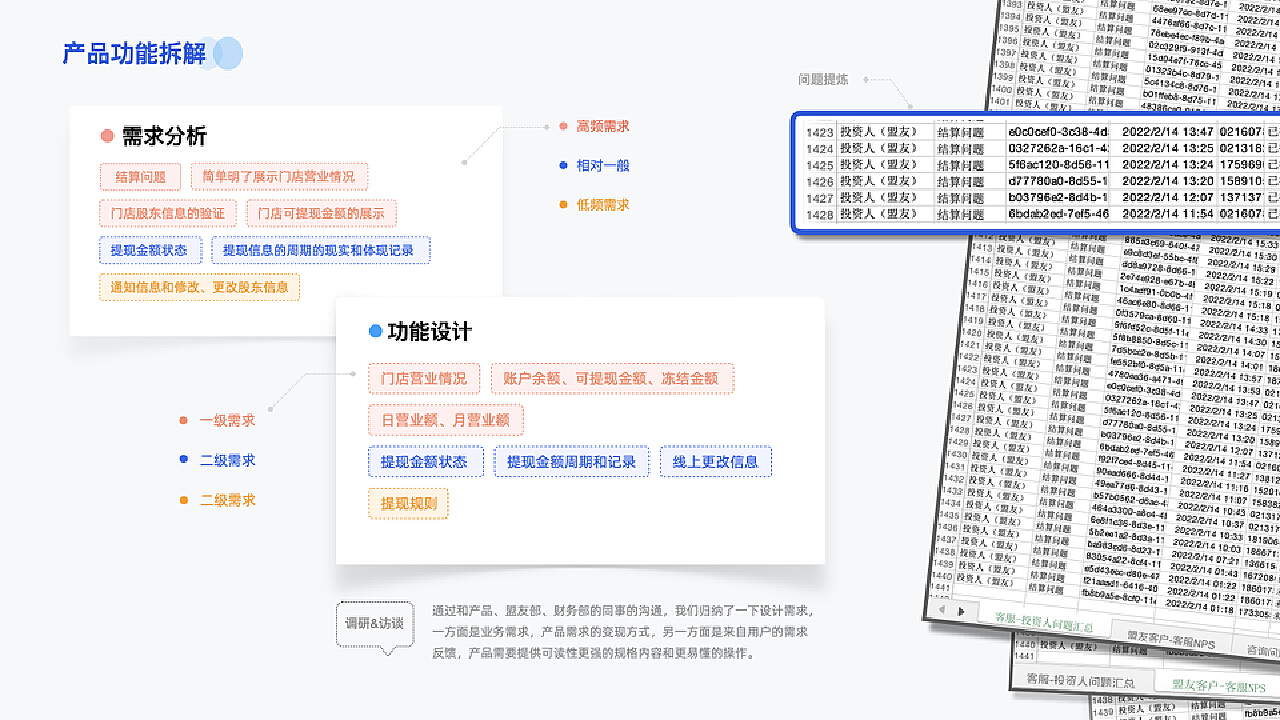Click the 高频需求 legend item
Viewport: 1280px width, 720px height.
[x=602, y=127]
